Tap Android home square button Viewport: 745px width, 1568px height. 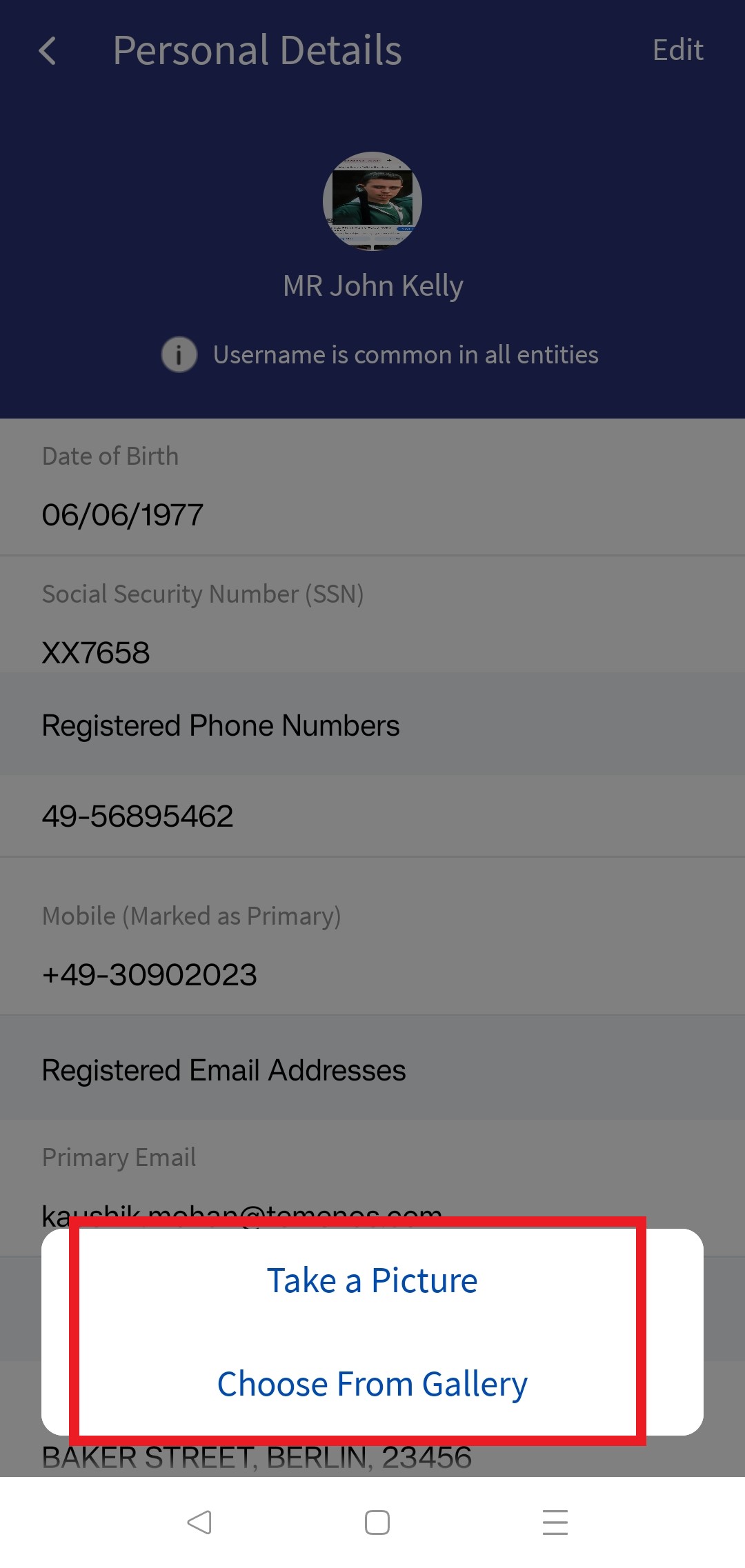pos(377,1522)
